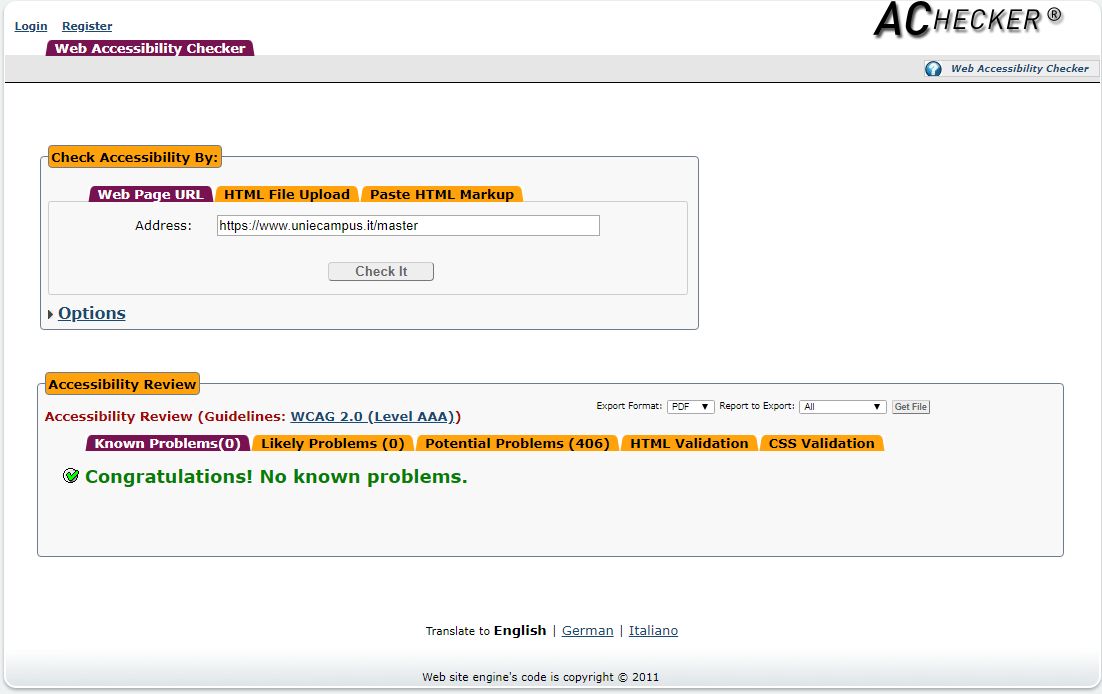This screenshot has width=1102, height=694.
Task: Select the Paste HTML Markup tab
Action: click(x=441, y=194)
